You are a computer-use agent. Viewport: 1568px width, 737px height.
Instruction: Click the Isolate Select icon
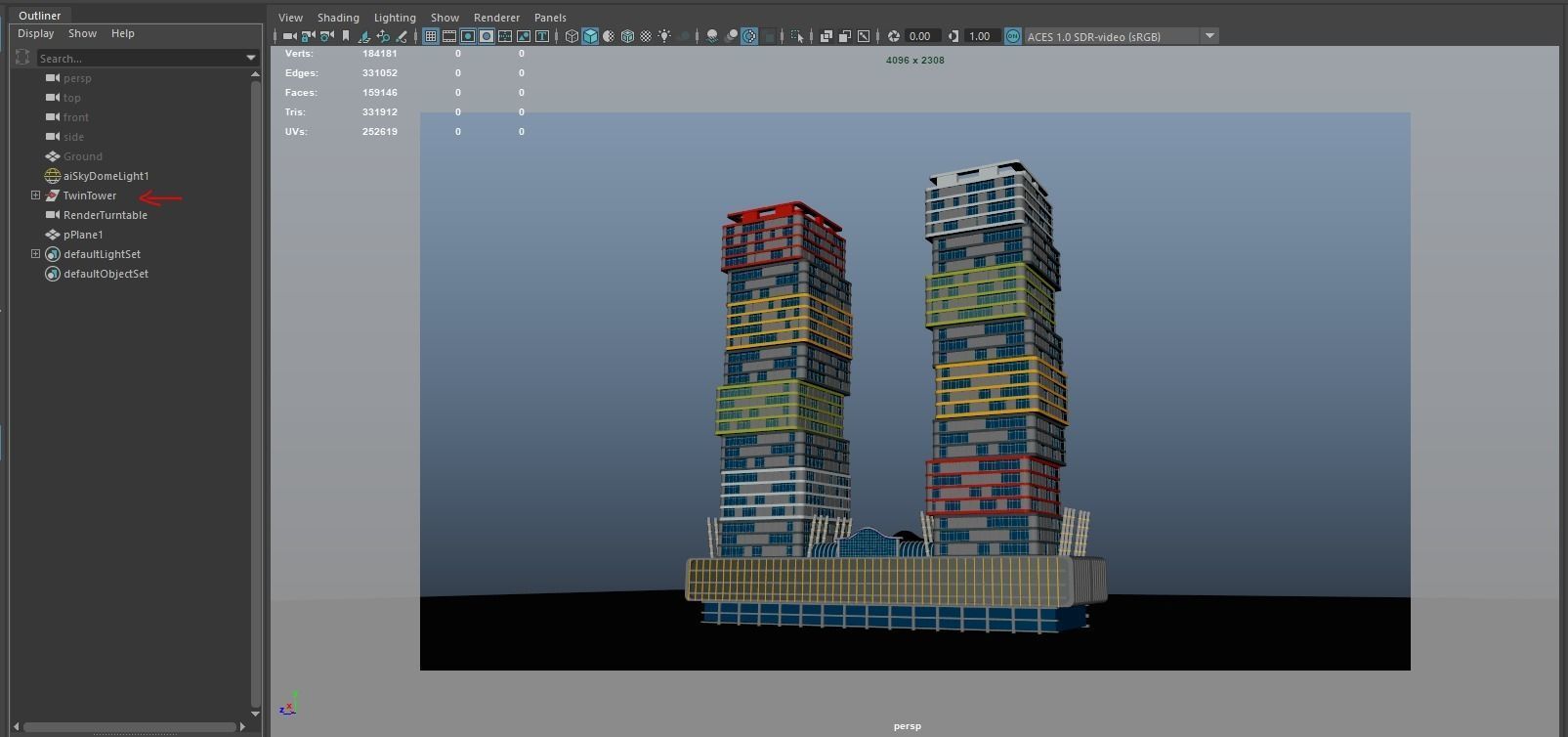tap(797, 36)
